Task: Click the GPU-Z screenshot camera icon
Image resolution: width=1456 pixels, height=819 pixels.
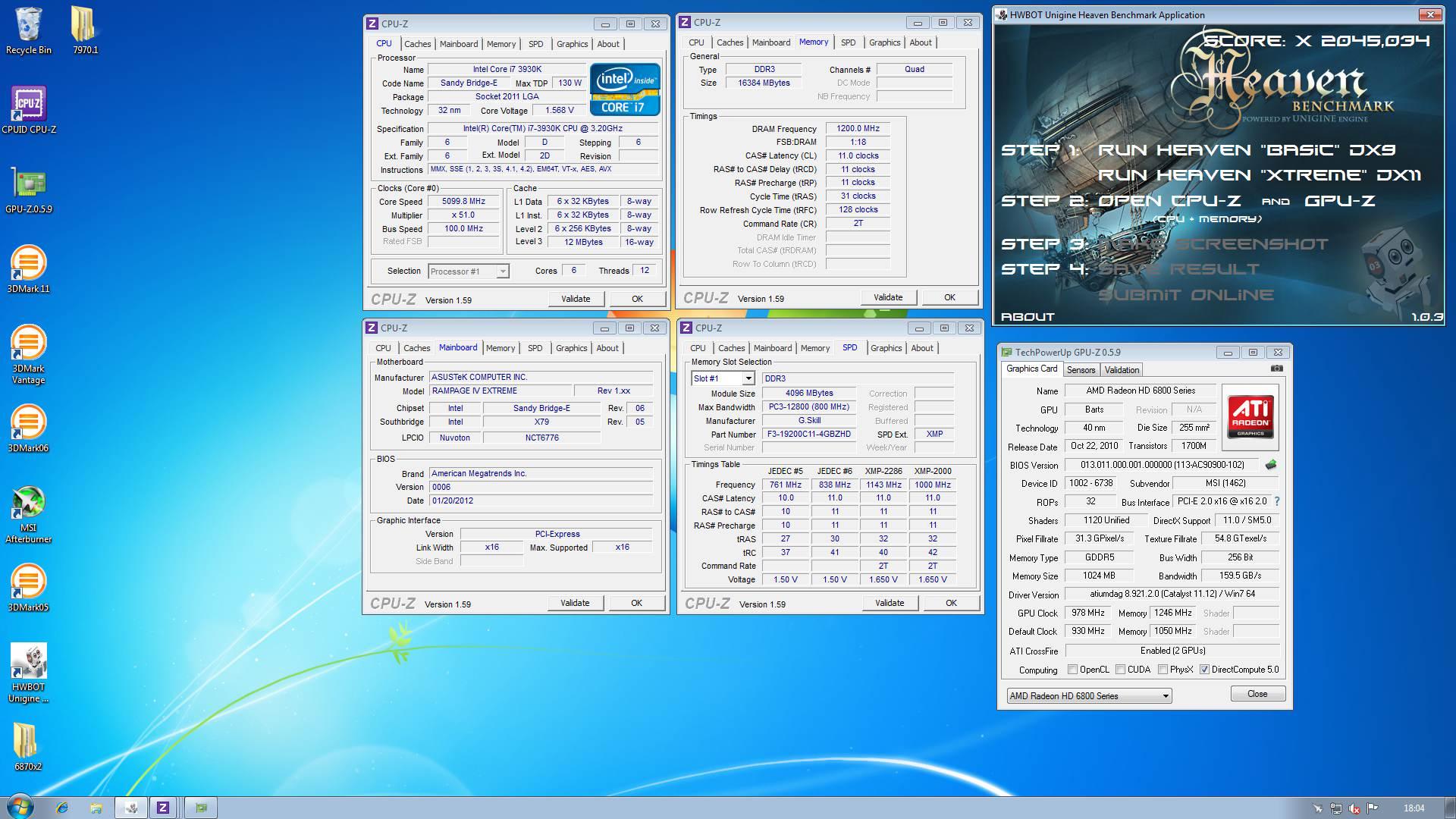Action: click(x=1276, y=369)
